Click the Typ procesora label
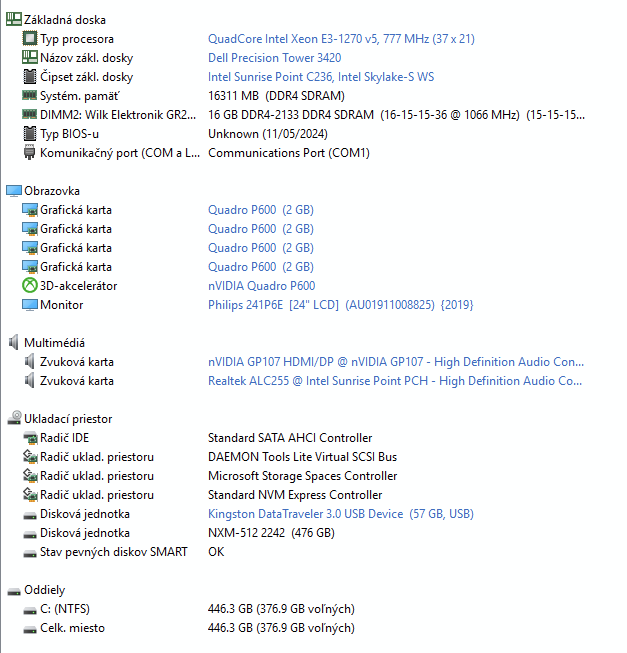The height and width of the screenshot is (653, 627). [77, 39]
